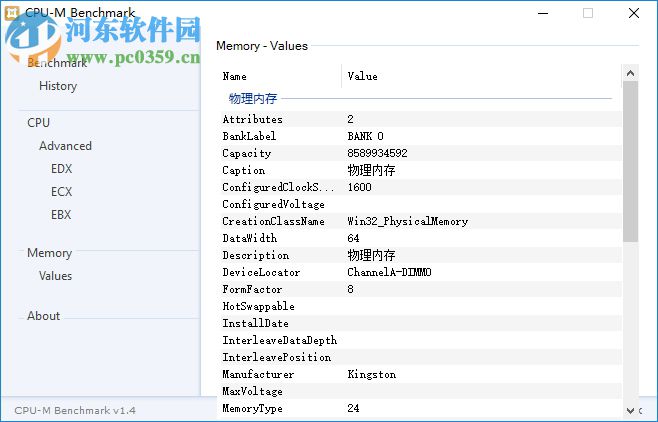Select the DeviceLocator row

421,272
